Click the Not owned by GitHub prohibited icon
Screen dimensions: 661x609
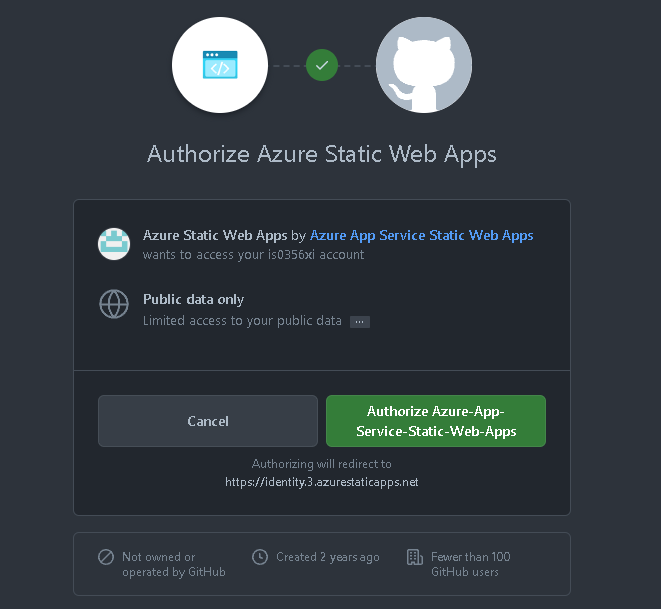pos(106,557)
